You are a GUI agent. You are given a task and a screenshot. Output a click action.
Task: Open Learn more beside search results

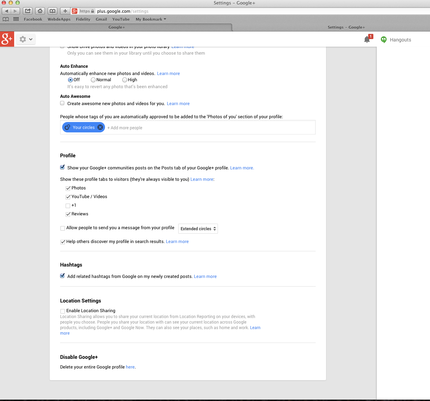point(177,241)
